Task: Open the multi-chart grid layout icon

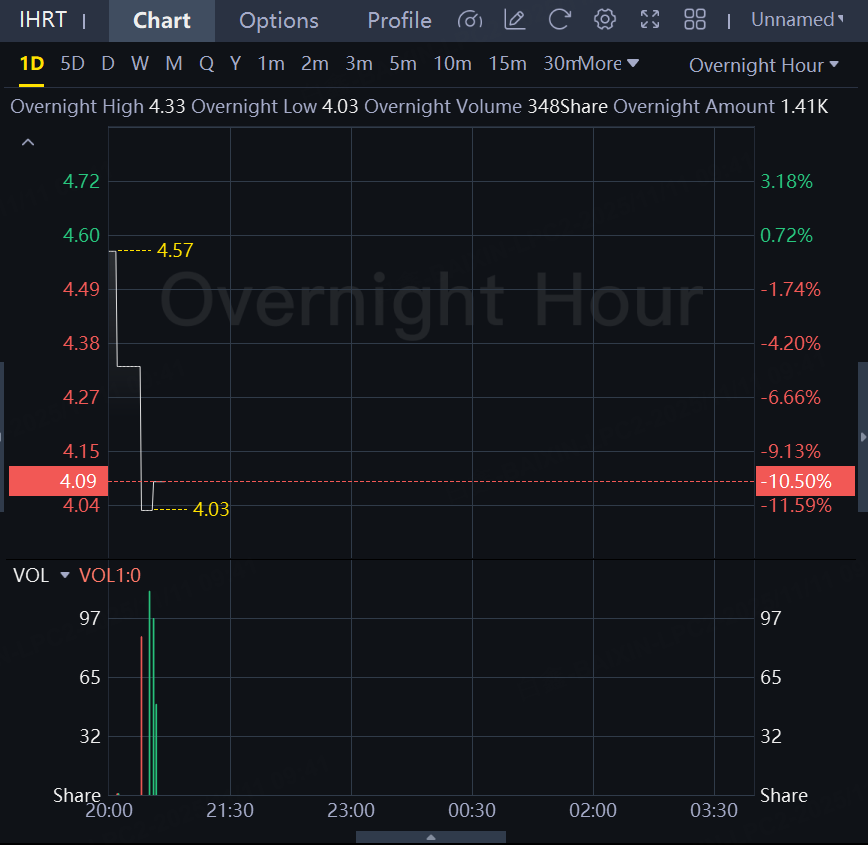Action: click(695, 20)
